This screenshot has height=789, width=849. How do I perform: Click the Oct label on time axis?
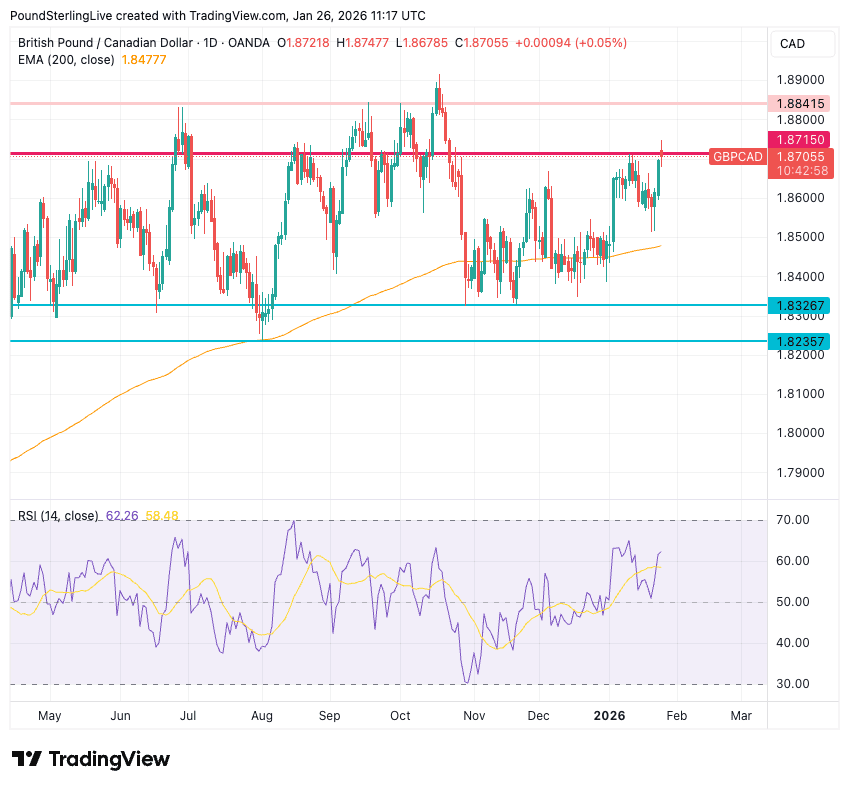[400, 716]
